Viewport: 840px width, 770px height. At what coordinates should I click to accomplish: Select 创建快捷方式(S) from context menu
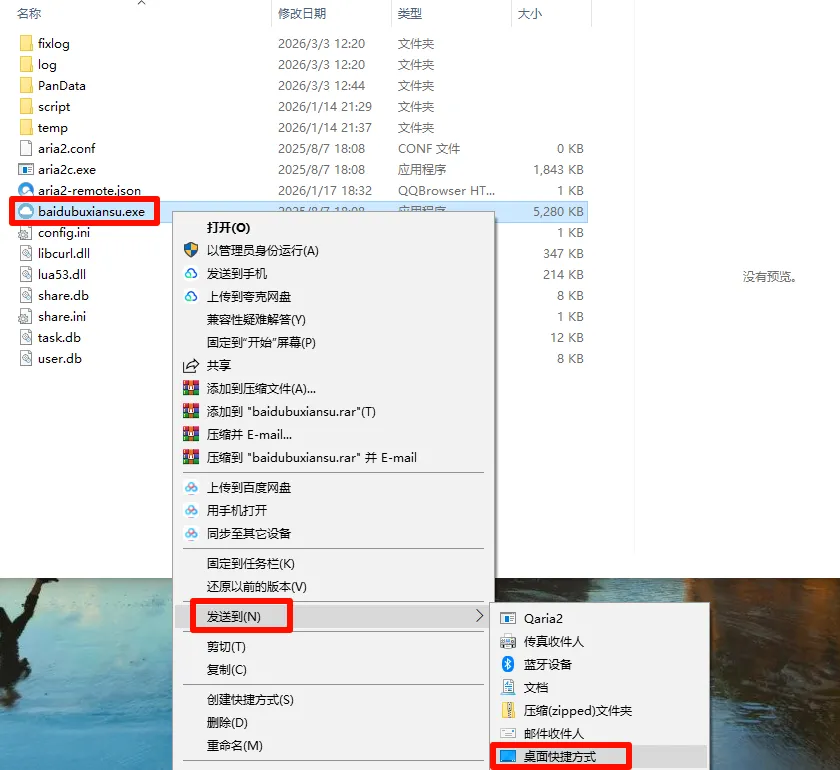tap(250, 699)
